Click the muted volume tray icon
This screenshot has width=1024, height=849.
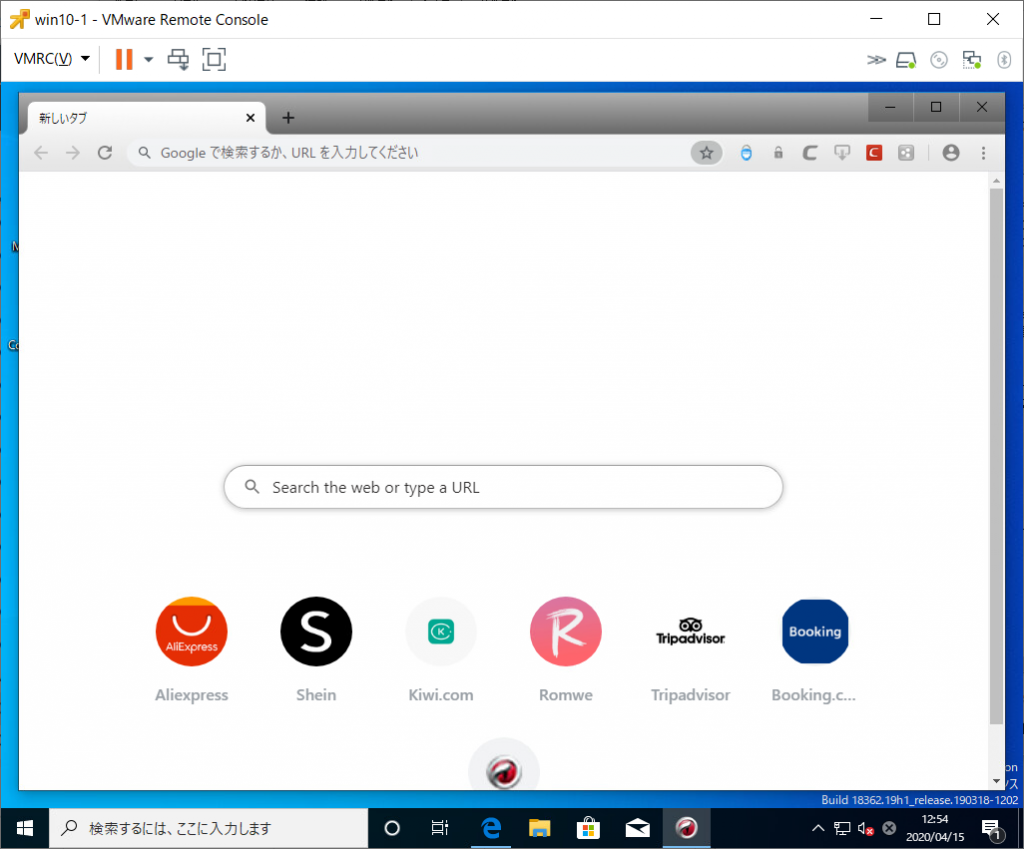866,828
